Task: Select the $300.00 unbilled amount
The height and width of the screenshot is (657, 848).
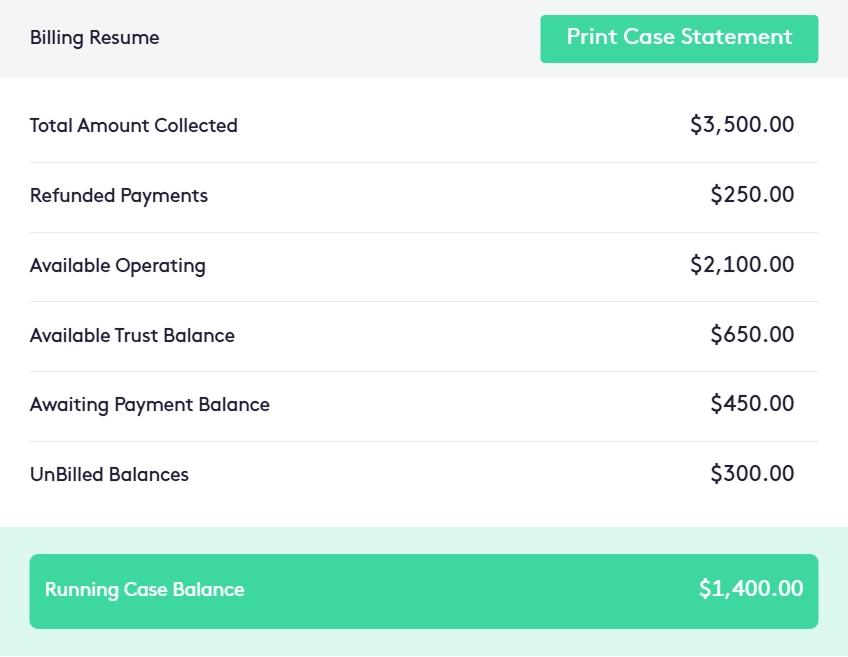Action: click(752, 474)
